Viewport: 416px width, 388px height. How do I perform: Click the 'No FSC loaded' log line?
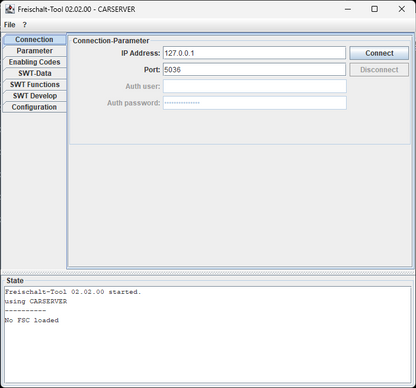tap(32, 320)
